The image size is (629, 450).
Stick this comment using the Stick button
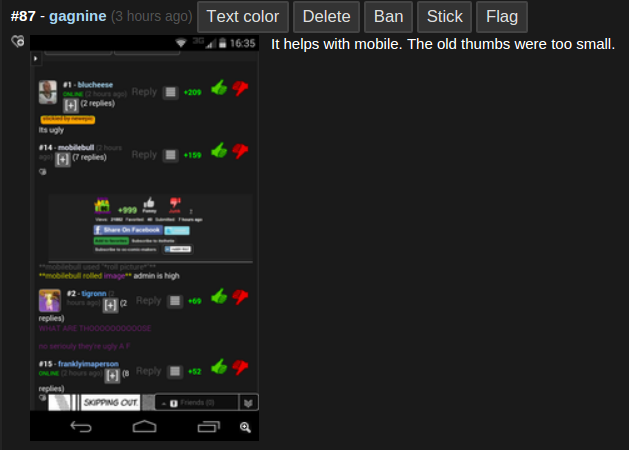[444, 17]
